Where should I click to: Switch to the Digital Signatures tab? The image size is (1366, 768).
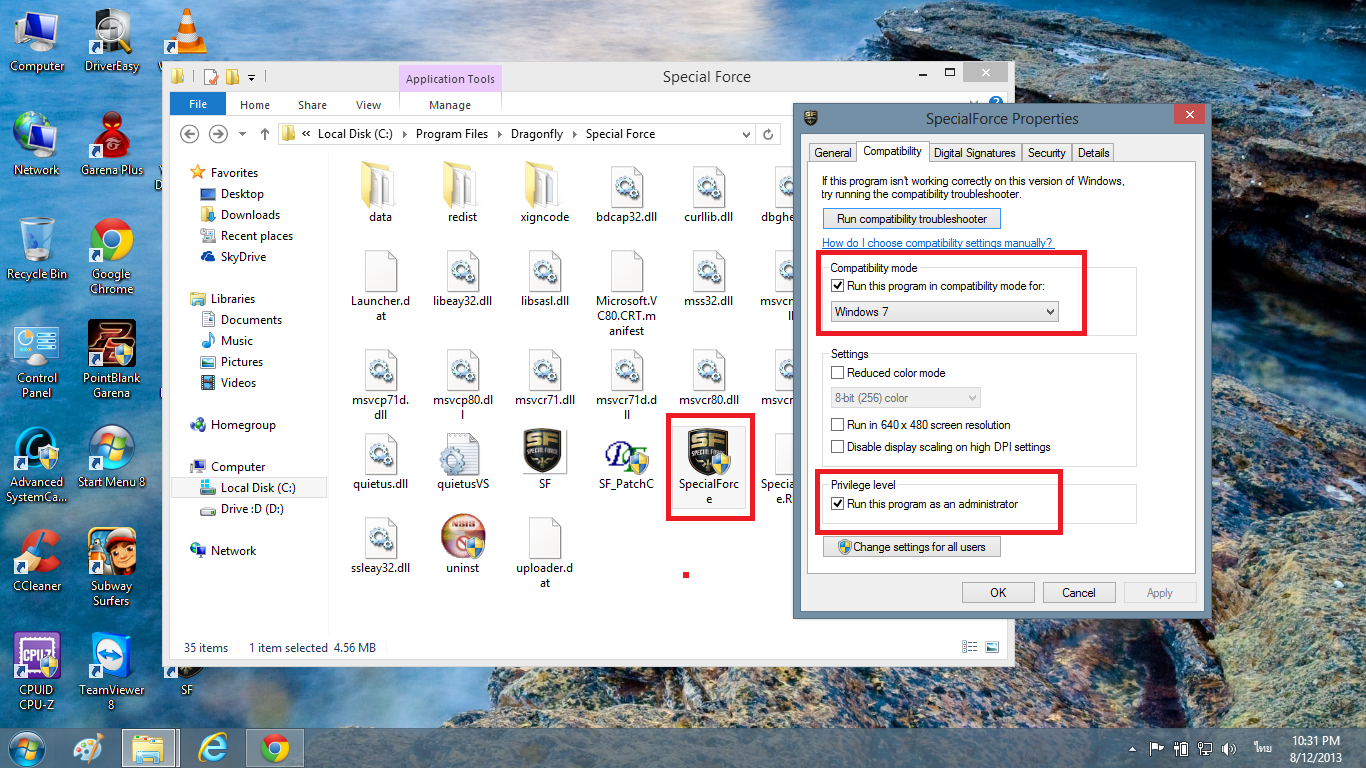pyautogui.click(x=974, y=153)
